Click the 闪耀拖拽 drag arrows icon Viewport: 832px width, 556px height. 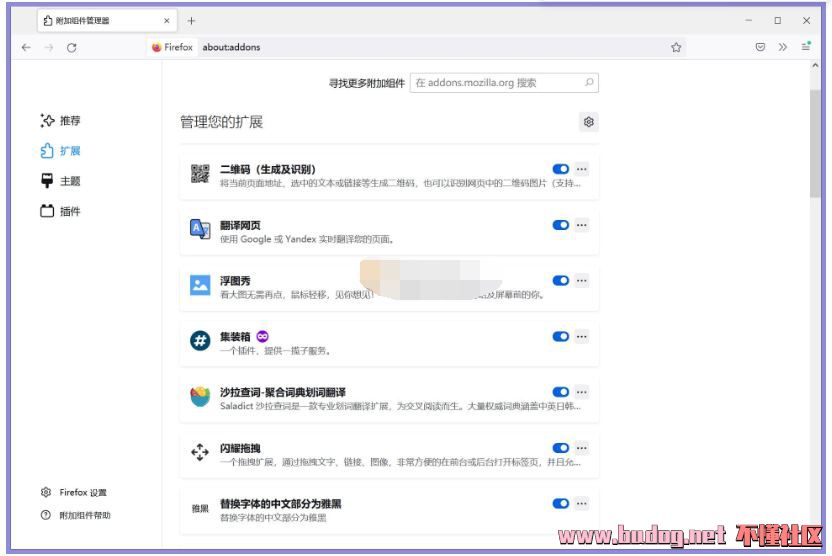(x=200, y=452)
